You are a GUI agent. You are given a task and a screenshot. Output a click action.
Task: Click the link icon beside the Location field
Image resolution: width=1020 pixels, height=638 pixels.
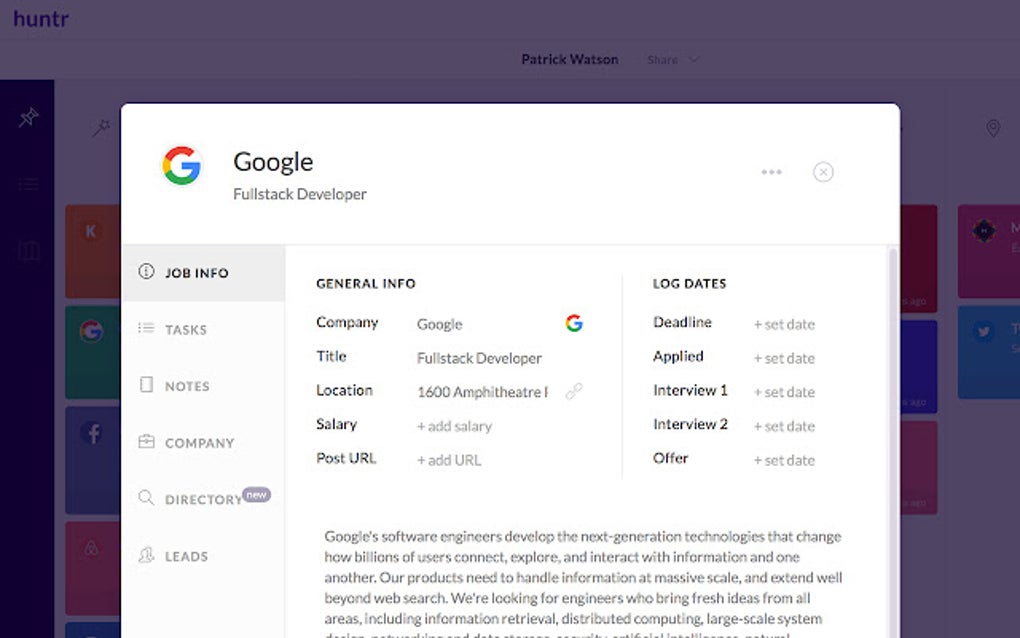pos(573,392)
